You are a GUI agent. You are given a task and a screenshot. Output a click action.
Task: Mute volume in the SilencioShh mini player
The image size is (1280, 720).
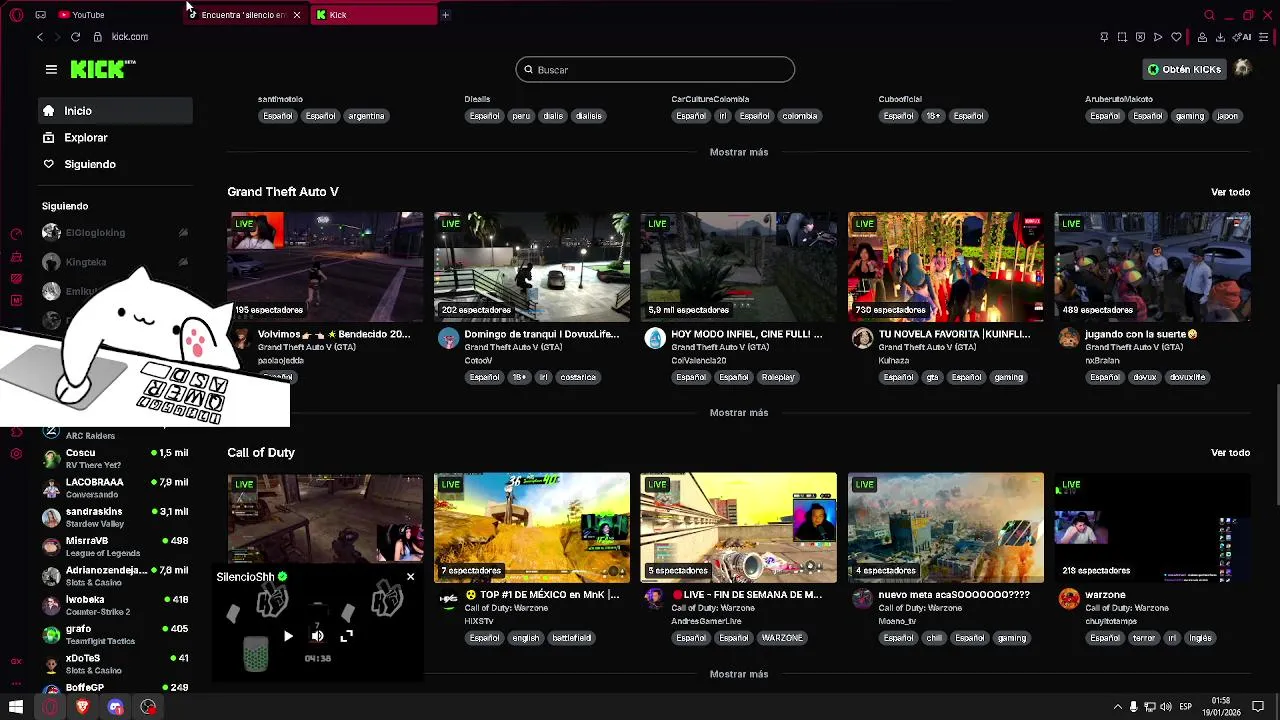(x=317, y=636)
